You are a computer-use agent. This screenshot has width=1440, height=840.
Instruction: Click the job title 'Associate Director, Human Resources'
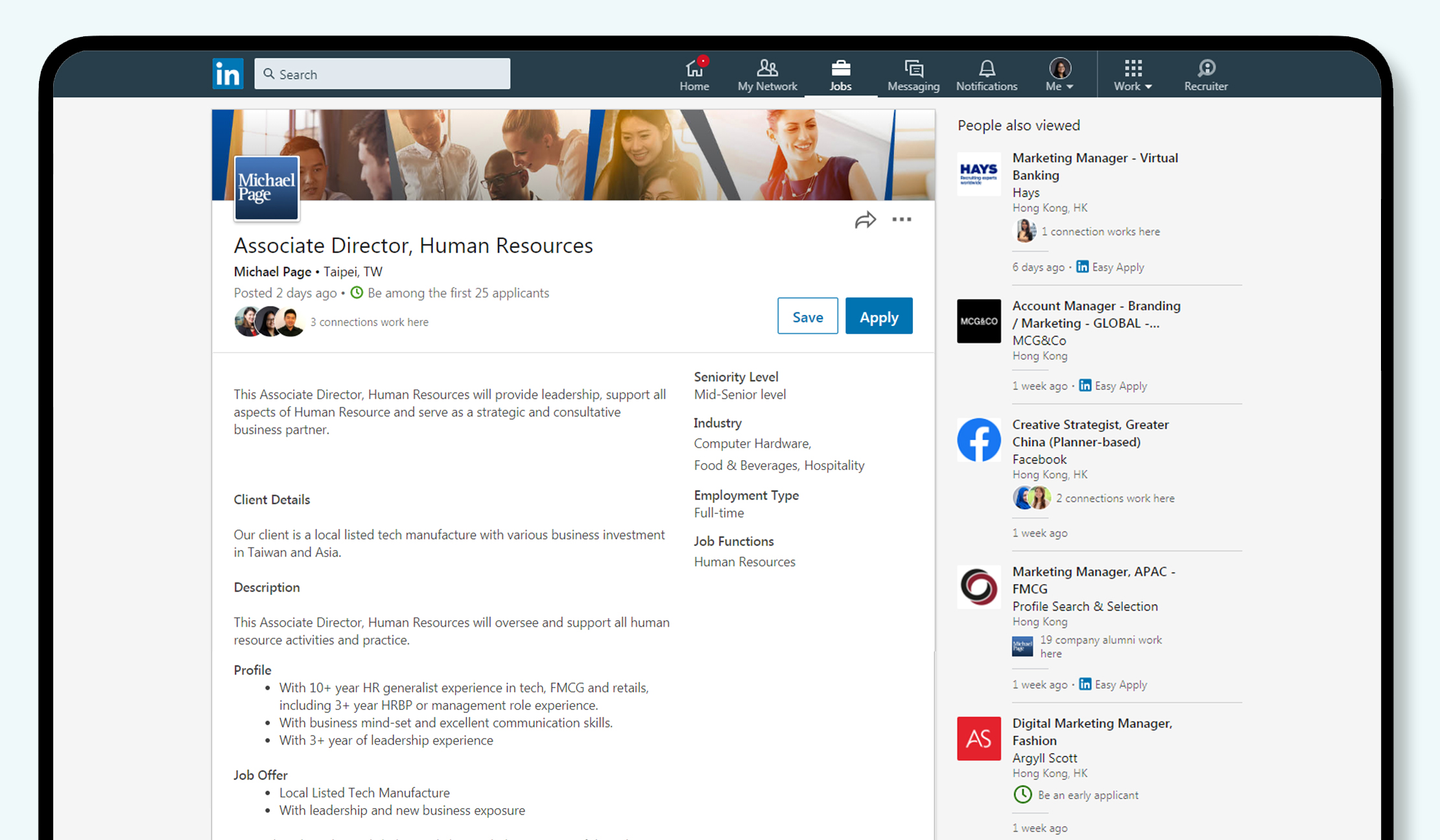tap(414, 246)
